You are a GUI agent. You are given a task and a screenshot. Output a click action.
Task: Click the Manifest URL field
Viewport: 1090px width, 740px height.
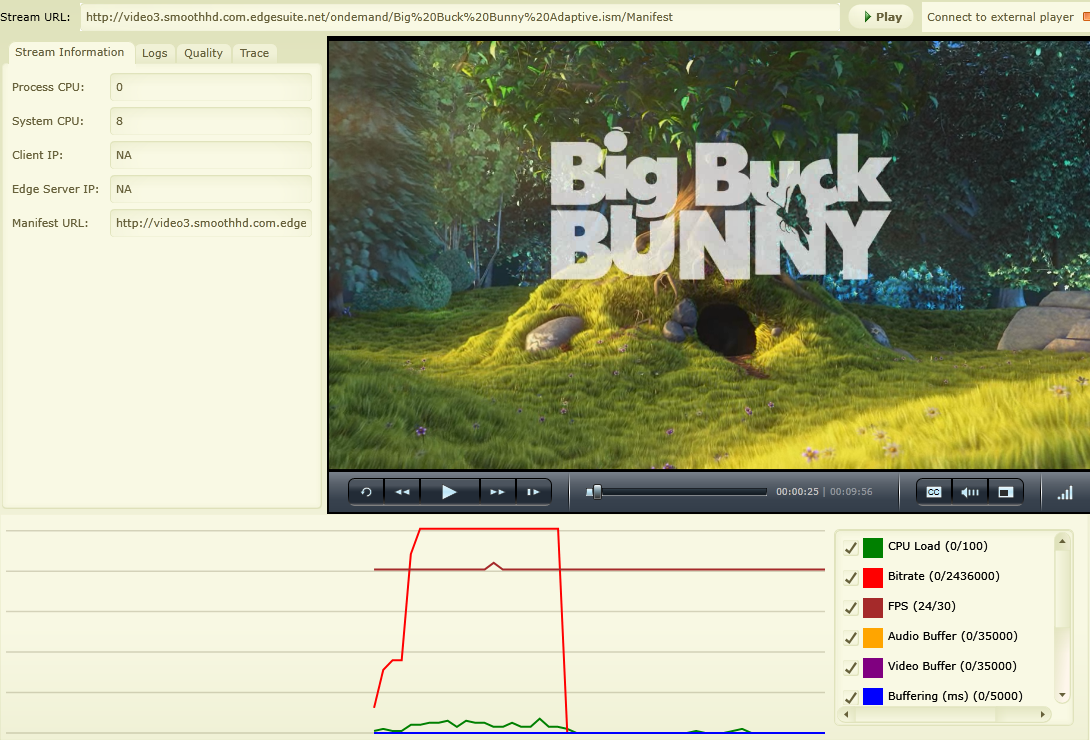coord(211,223)
